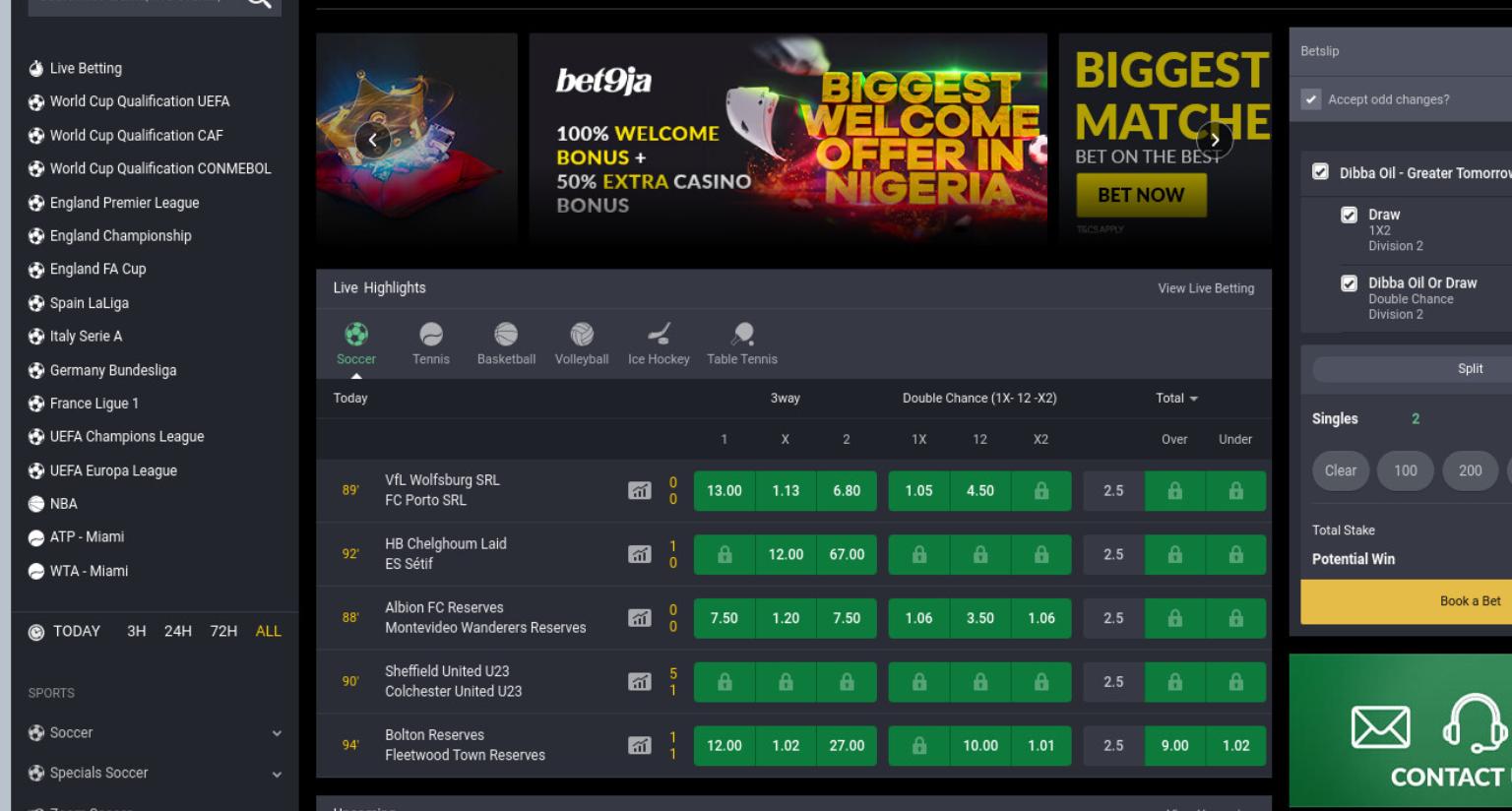Viewport: 1512px width, 811px height.
Task: Pick draw odds 12.00 in HB Chelghoum match
Action: pos(786,555)
